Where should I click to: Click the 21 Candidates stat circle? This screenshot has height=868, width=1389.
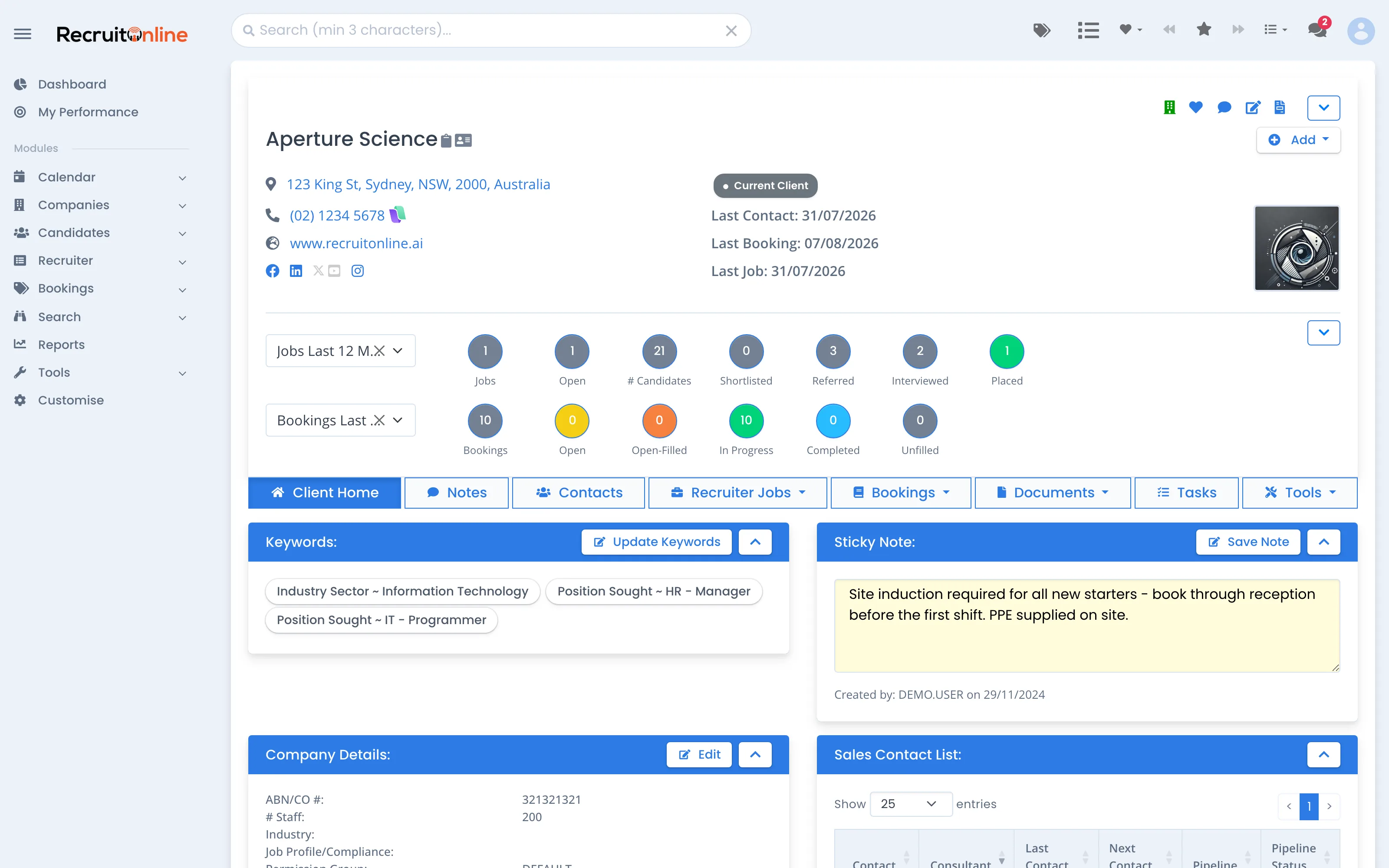tap(659, 351)
